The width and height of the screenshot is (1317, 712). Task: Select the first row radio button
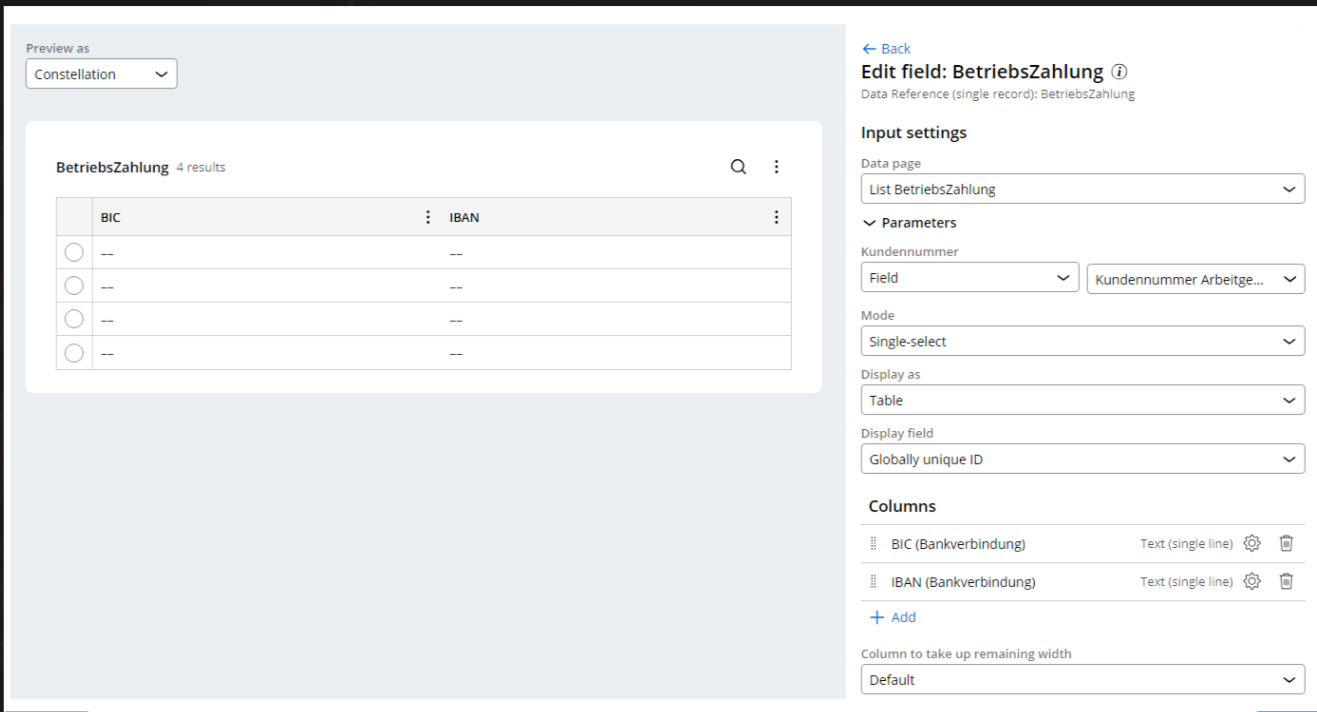click(x=74, y=253)
